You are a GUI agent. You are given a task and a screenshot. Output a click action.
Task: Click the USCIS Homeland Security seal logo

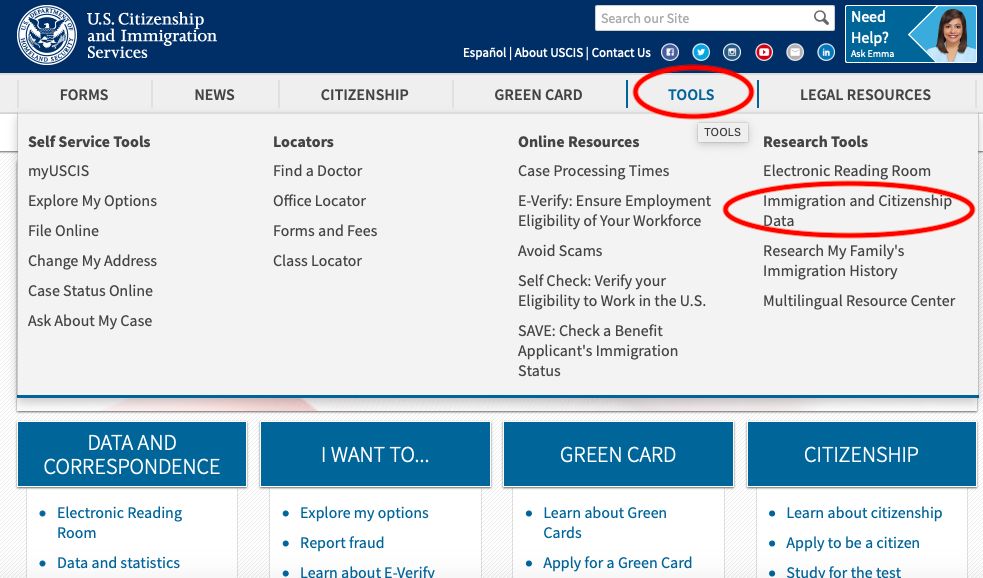point(47,35)
